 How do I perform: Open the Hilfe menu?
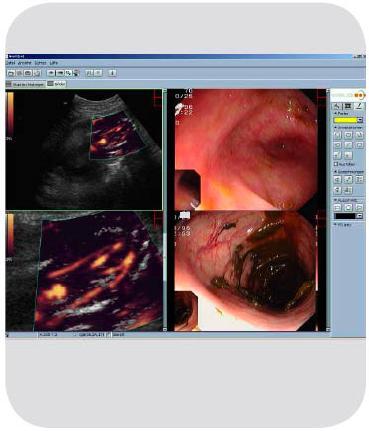[x=54, y=63]
